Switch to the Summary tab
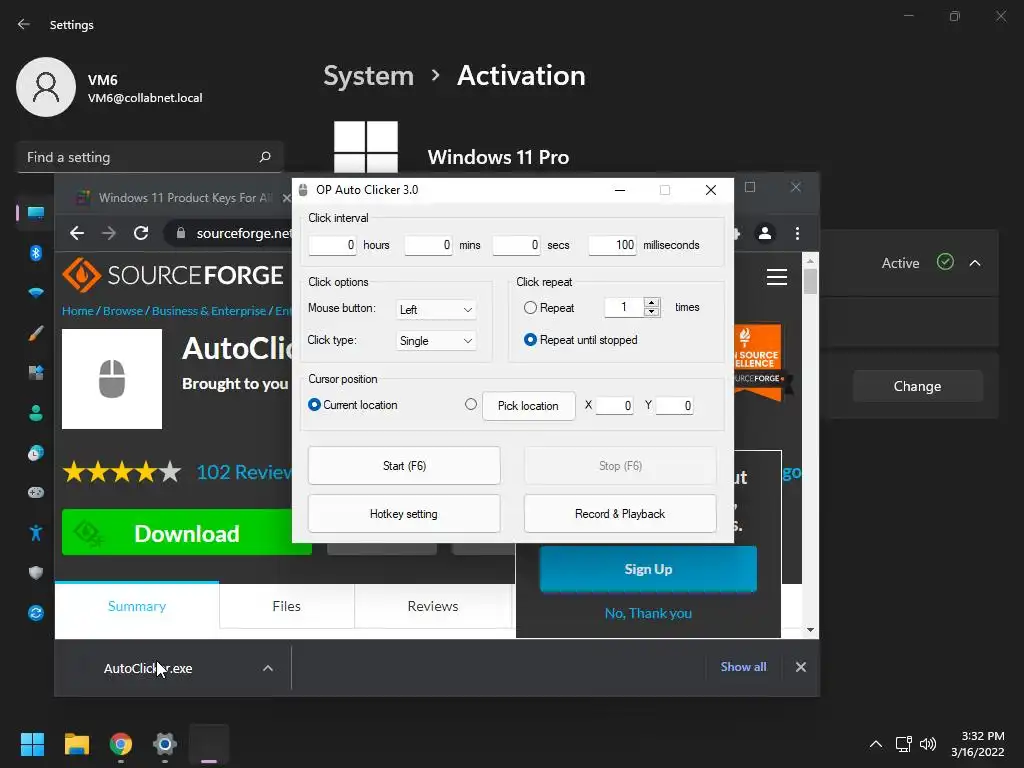This screenshot has width=1024, height=768. [x=137, y=606]
